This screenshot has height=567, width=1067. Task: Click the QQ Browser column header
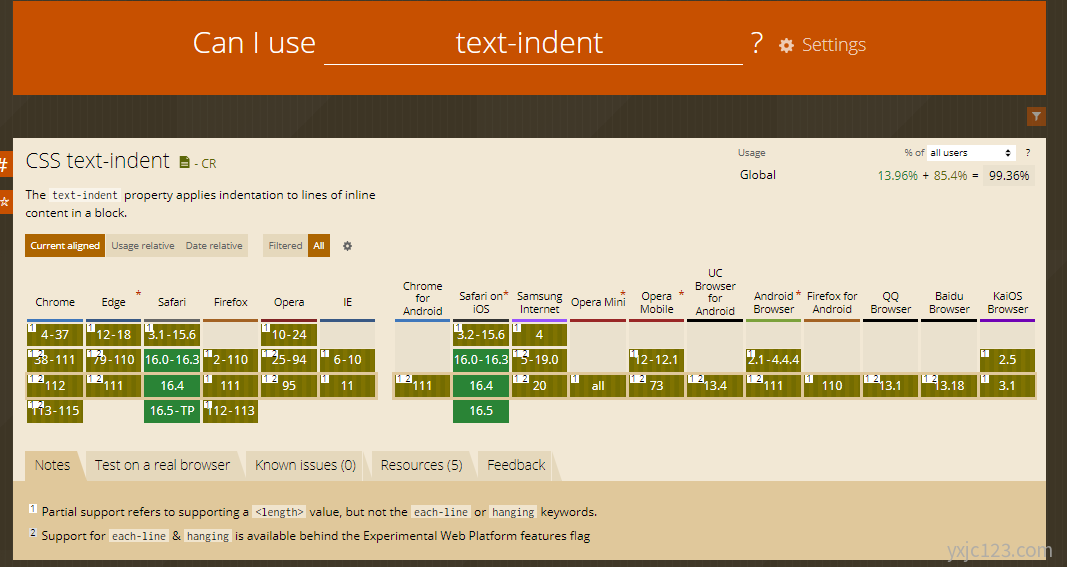[891, 302]
